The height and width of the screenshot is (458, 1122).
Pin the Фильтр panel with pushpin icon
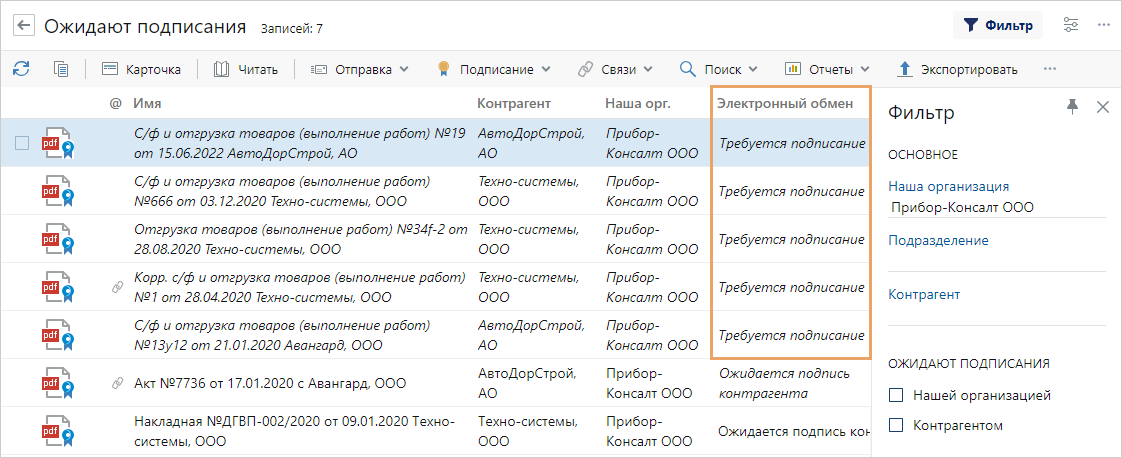[x=1072, y=107]
